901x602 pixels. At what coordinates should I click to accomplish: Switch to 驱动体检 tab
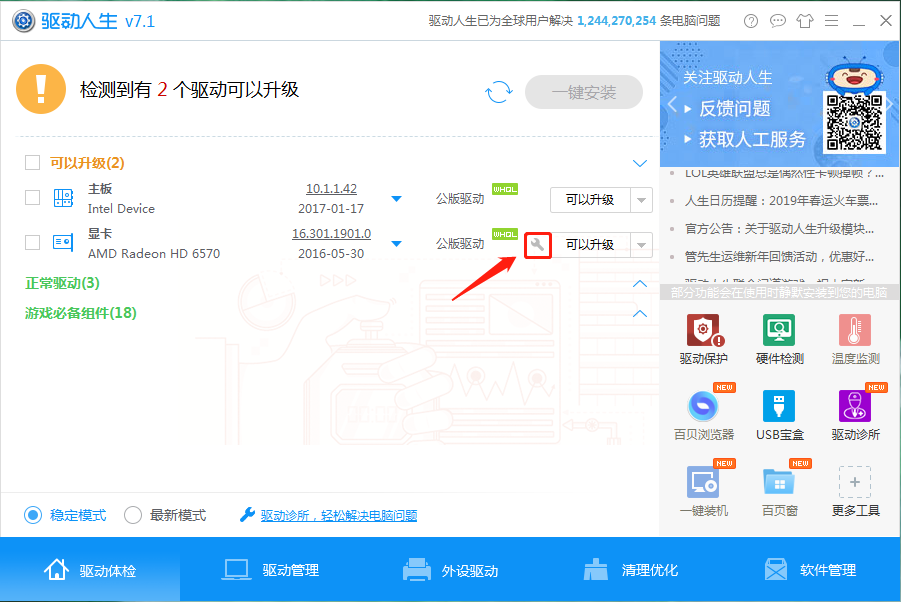[90, 570]
